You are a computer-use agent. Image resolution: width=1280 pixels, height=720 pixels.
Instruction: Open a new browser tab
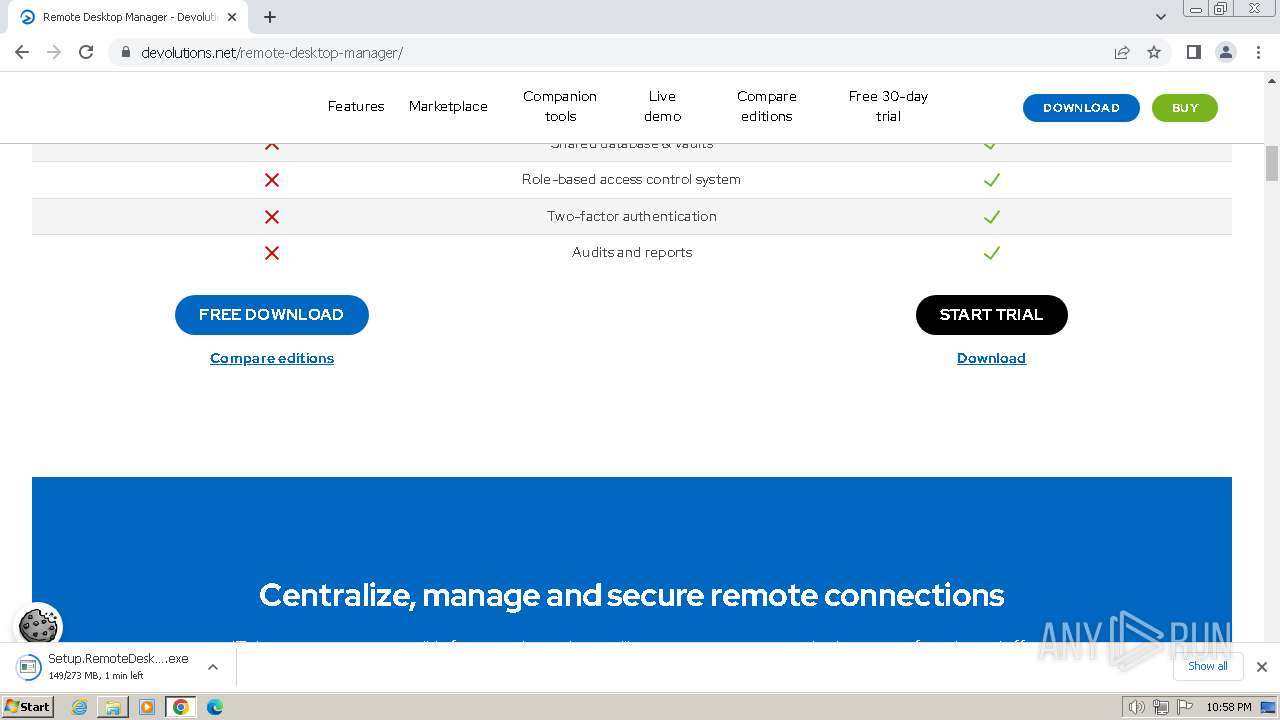click(270, 17)
